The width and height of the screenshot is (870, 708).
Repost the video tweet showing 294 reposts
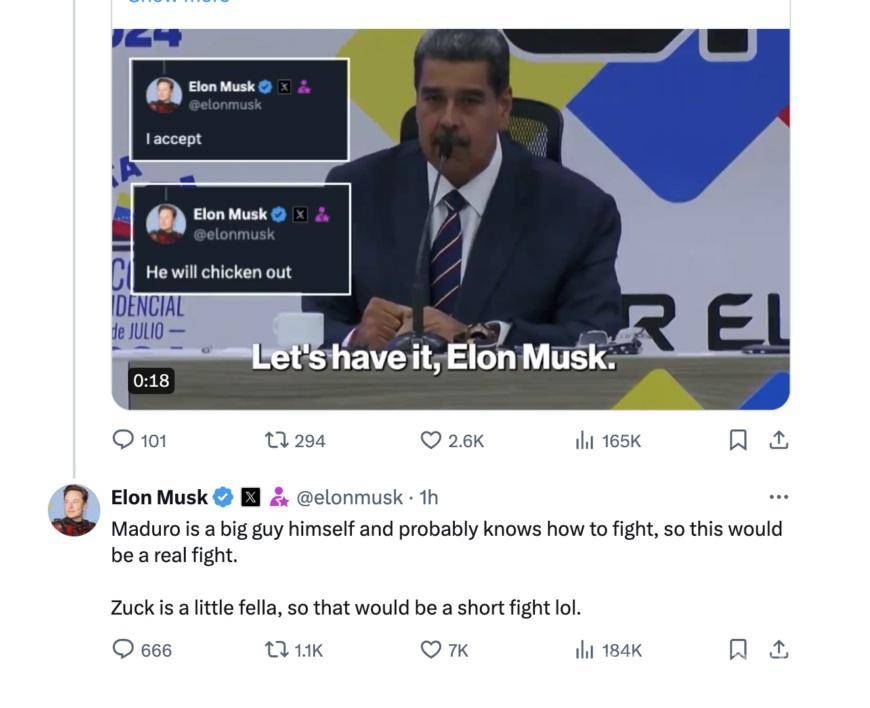[x=276, y=441]
